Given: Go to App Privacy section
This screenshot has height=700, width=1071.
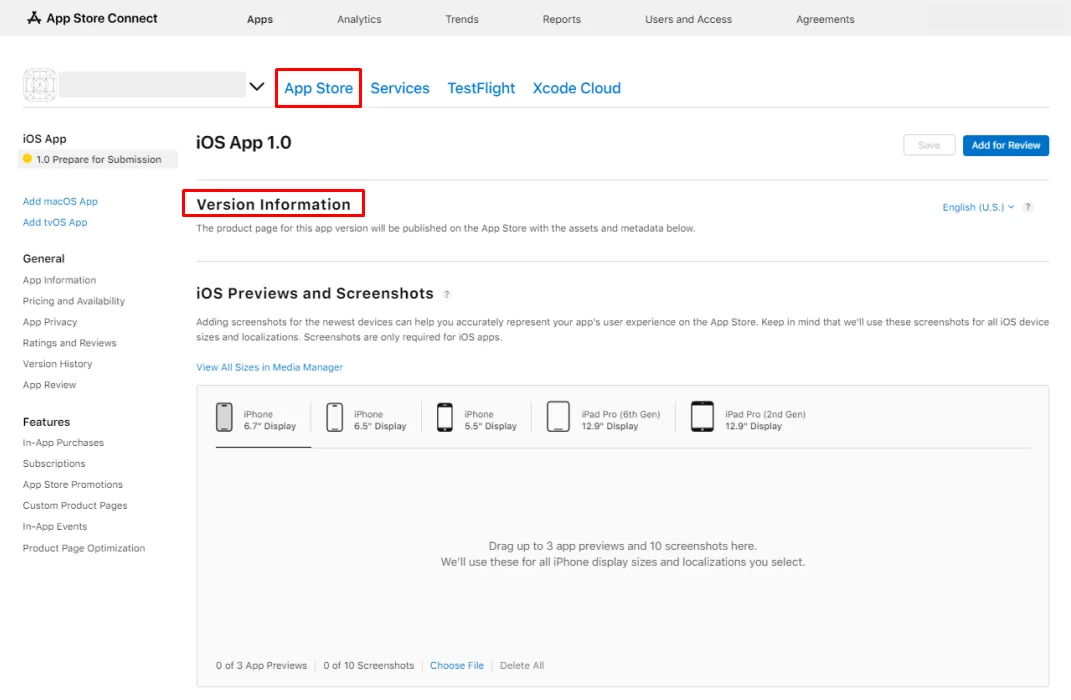Looking at the screenshot, I should click(50, 322).
